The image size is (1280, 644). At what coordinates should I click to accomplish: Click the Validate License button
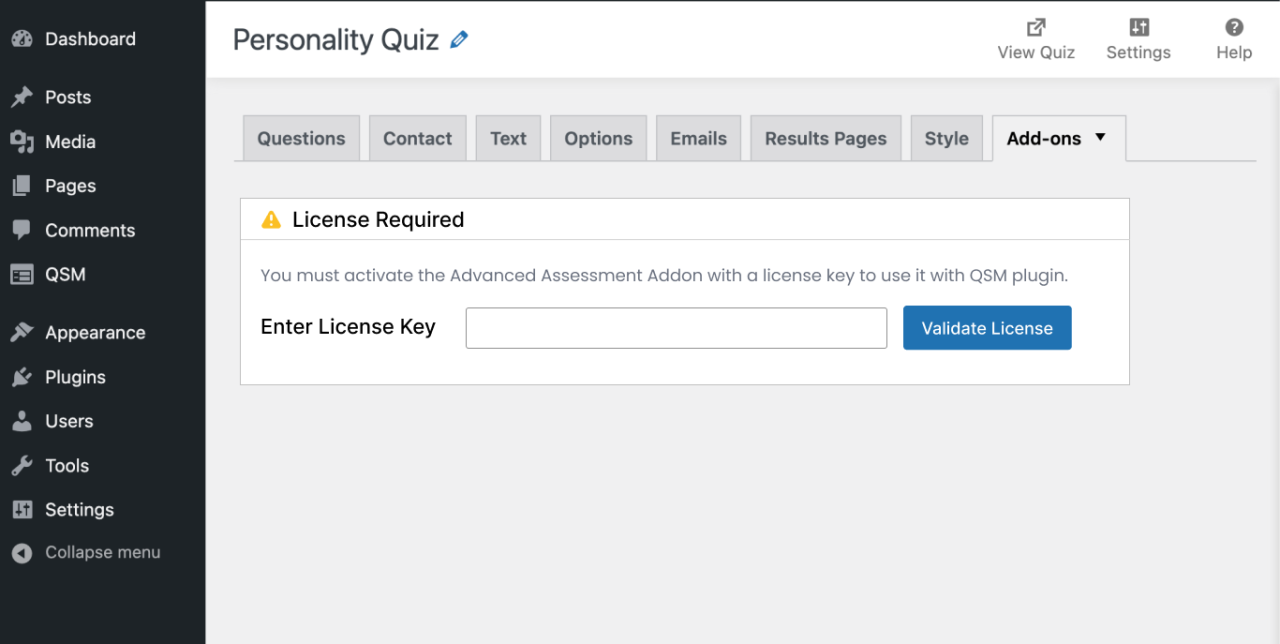[x=987, y=327]
